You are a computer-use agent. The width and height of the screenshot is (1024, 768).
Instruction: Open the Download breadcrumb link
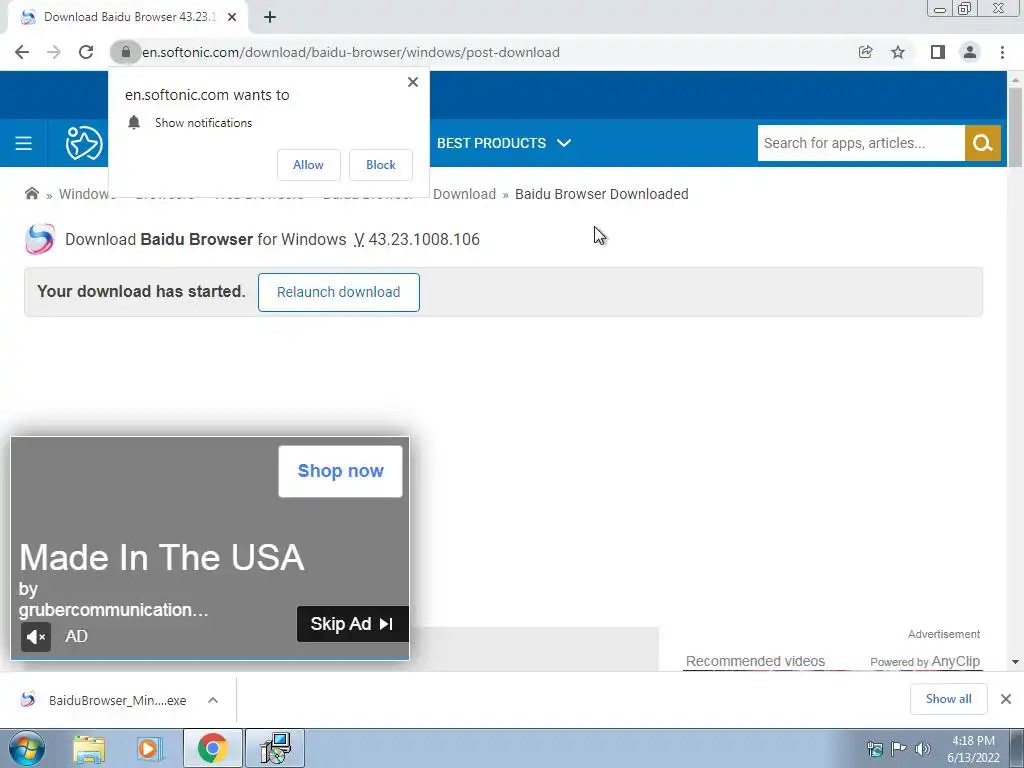pos(464,194)
